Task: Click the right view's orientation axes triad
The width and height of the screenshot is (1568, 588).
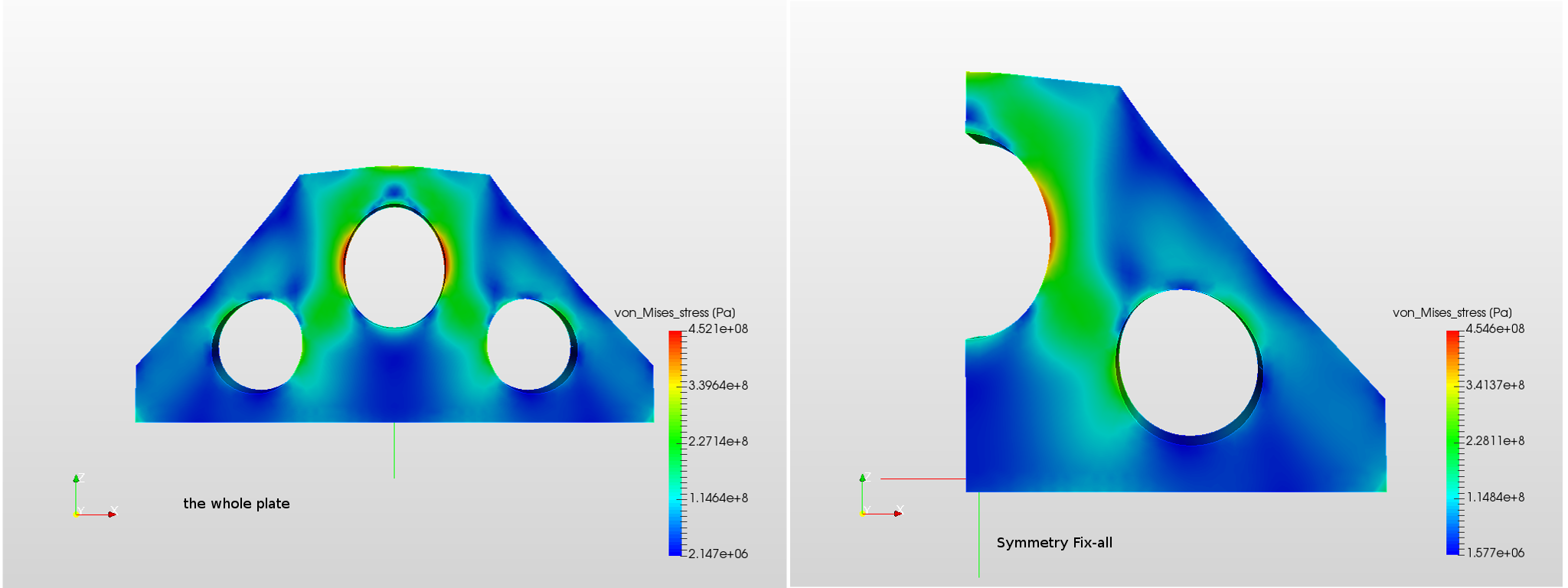Action: pyautogui.click(x=881, y=495)
